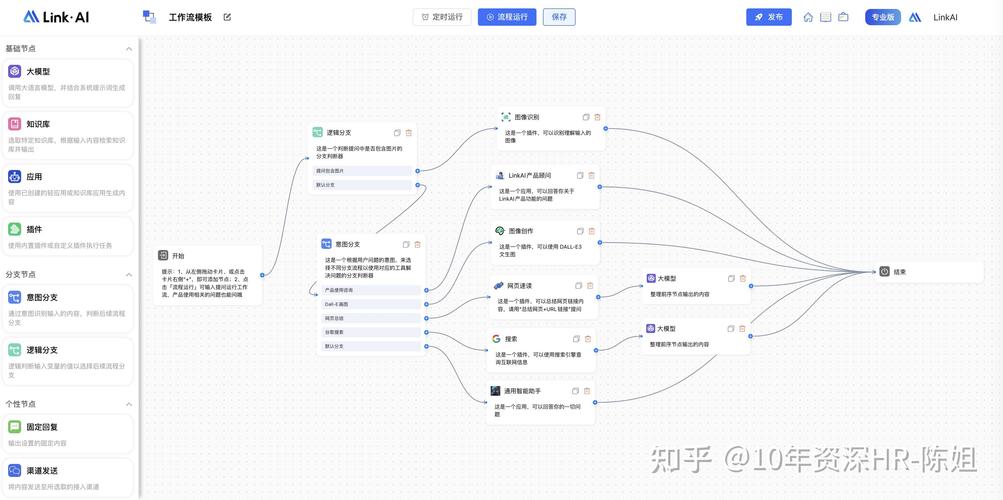Select the 插件 node card

pyautogui.click(x=68, y=237)
